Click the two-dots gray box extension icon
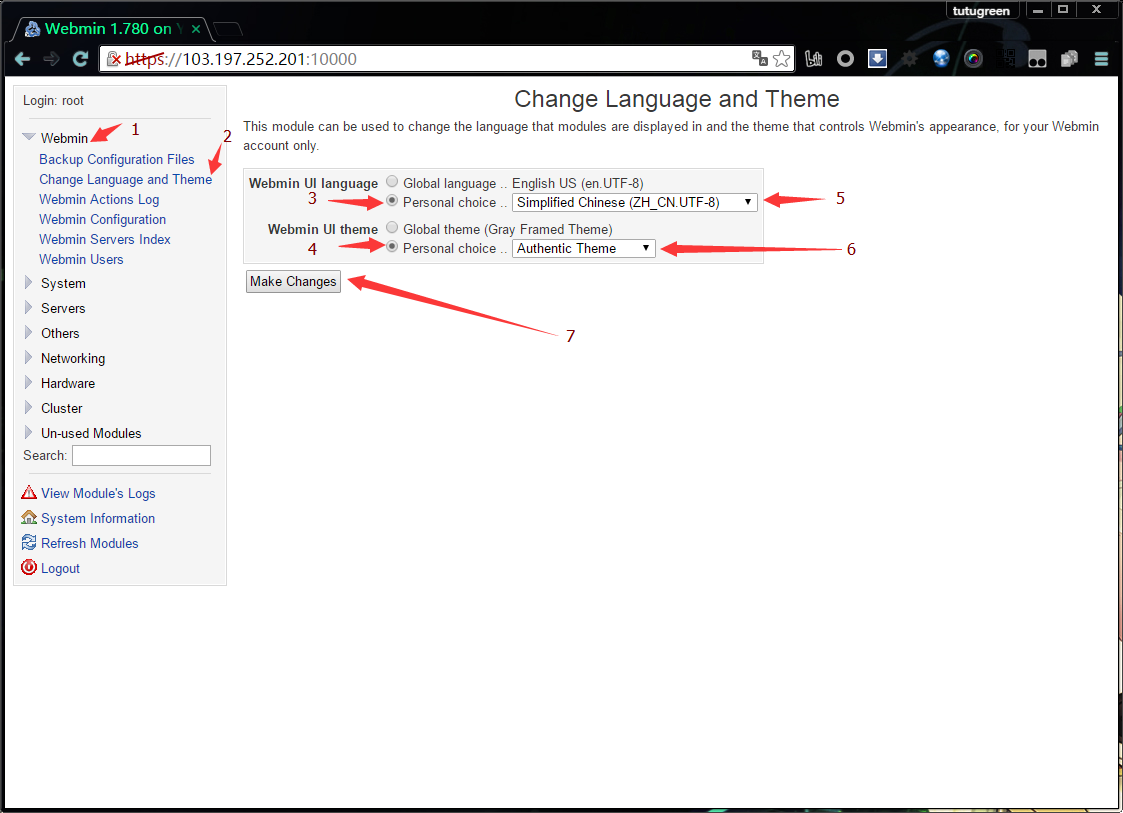Viewport: 1123px width, 813px height. (1037, 59)
